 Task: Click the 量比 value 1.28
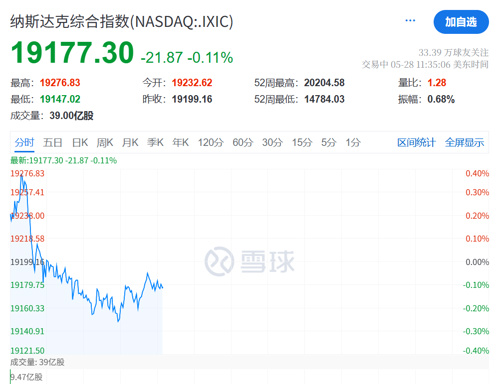(x=437, y=83)
